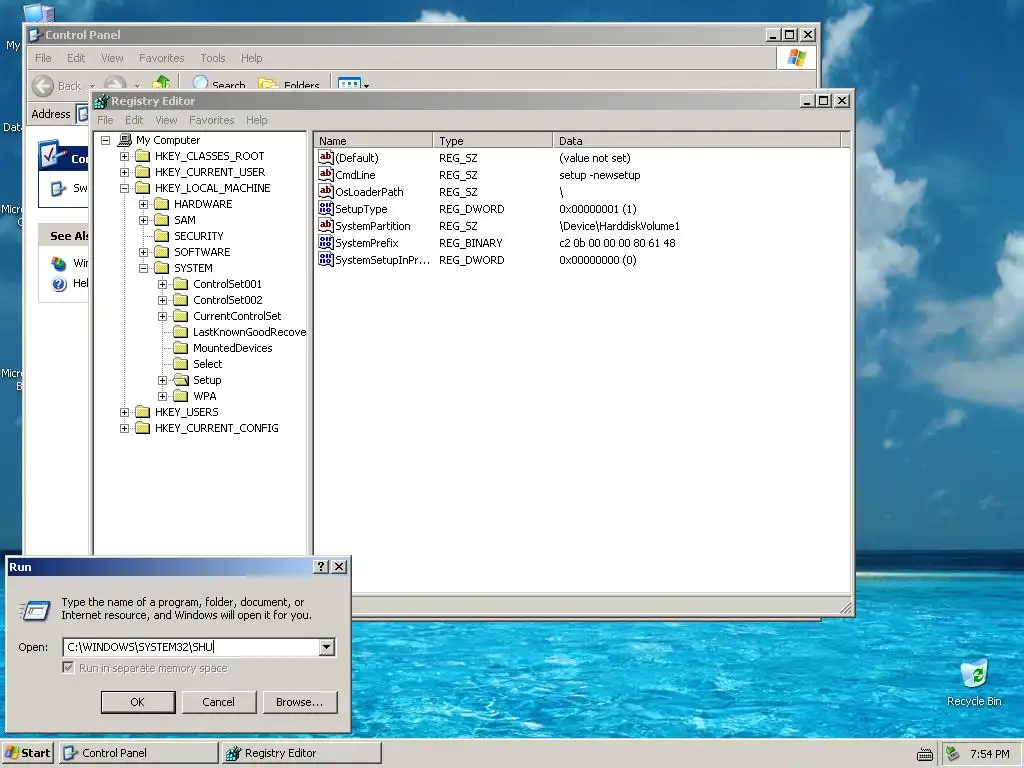Click the 'c2 0b 00 00 00 80 61 48' value
The image size is (1024, 768).
click(x=617, y=243)
